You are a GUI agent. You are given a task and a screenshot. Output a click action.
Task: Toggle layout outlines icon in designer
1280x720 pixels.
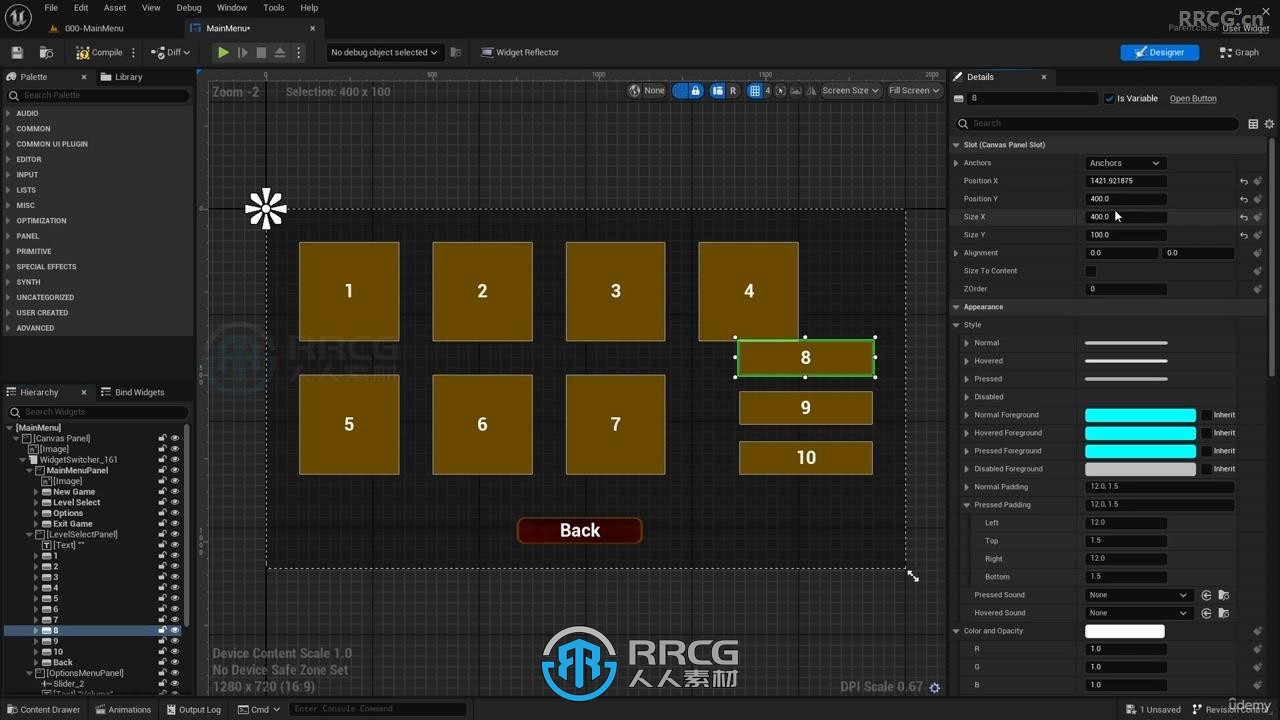tap(718, 90)
